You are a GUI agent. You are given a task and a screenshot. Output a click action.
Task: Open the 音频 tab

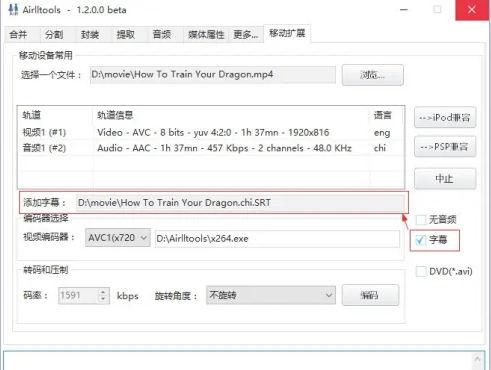[165, 34]
